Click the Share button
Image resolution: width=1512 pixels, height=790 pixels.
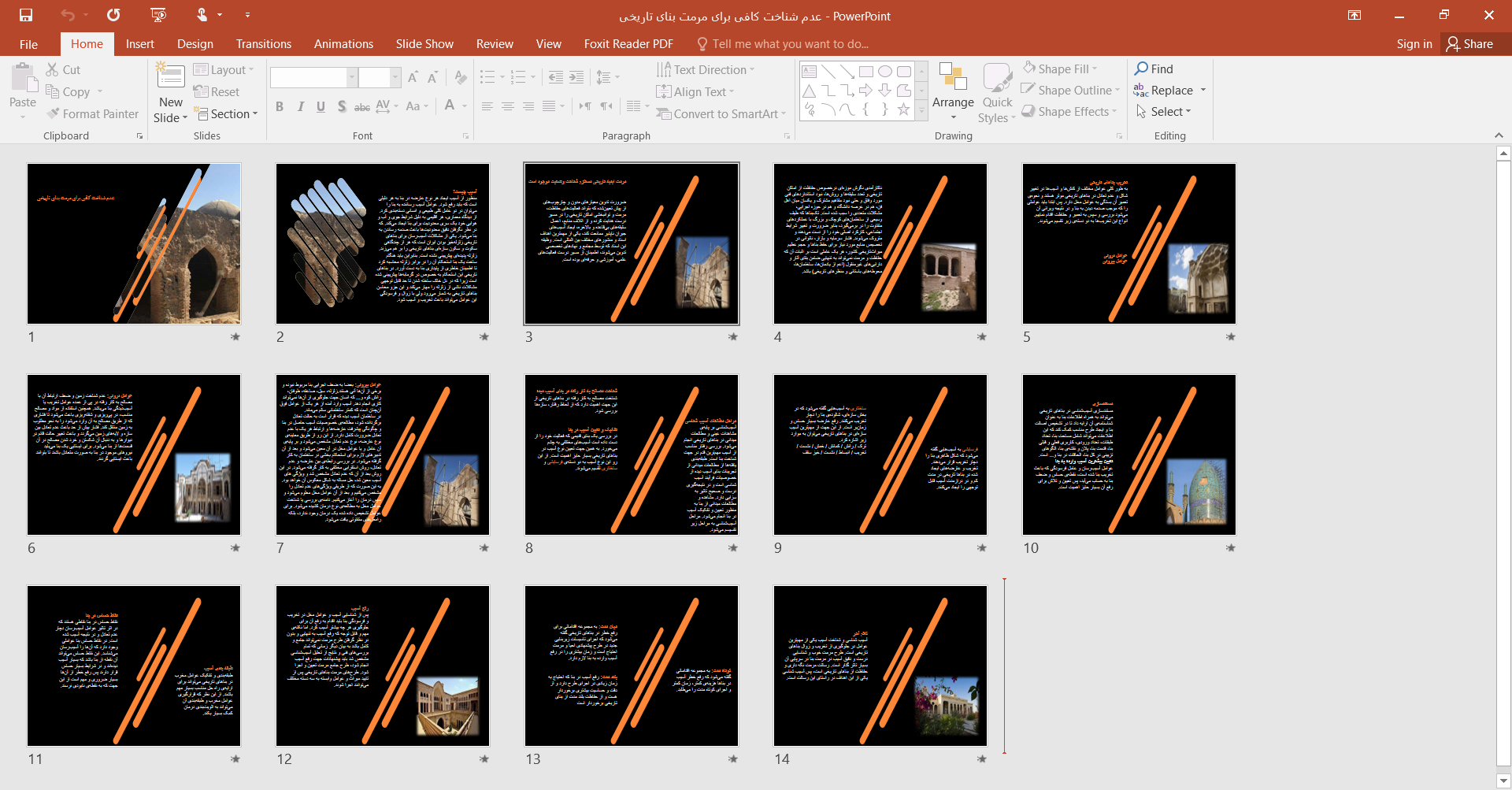tap(1469, 44)
